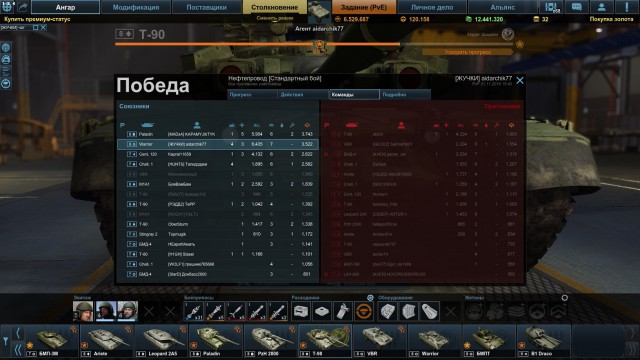Image resolution: width=640 pixels, height=360 pixels.
Task: Select first crew member portrait
Action: pyautogui.click(x=83, y=311)
